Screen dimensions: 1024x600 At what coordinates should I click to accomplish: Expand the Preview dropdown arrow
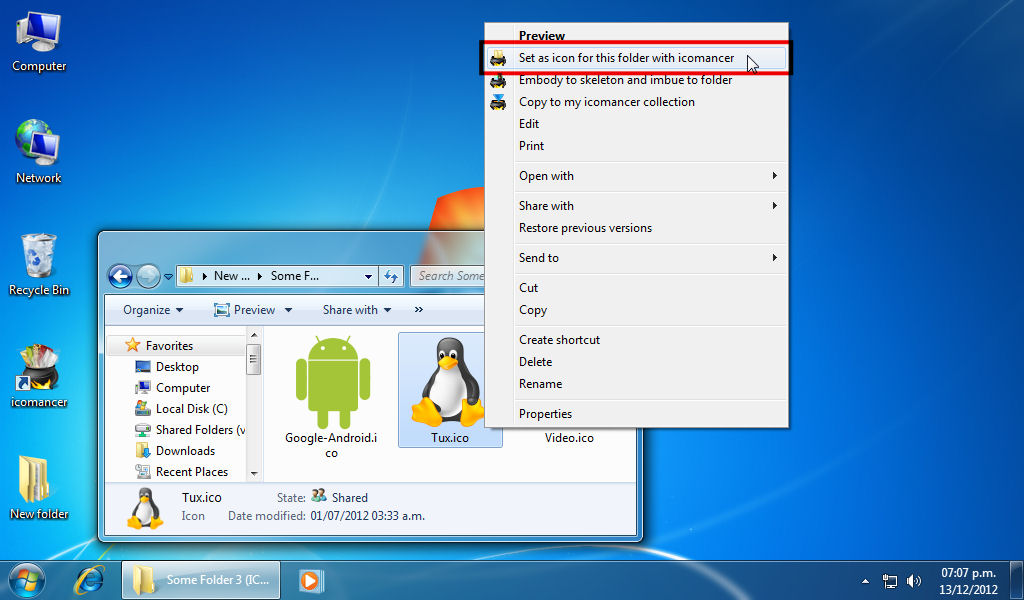pos(288,310)
